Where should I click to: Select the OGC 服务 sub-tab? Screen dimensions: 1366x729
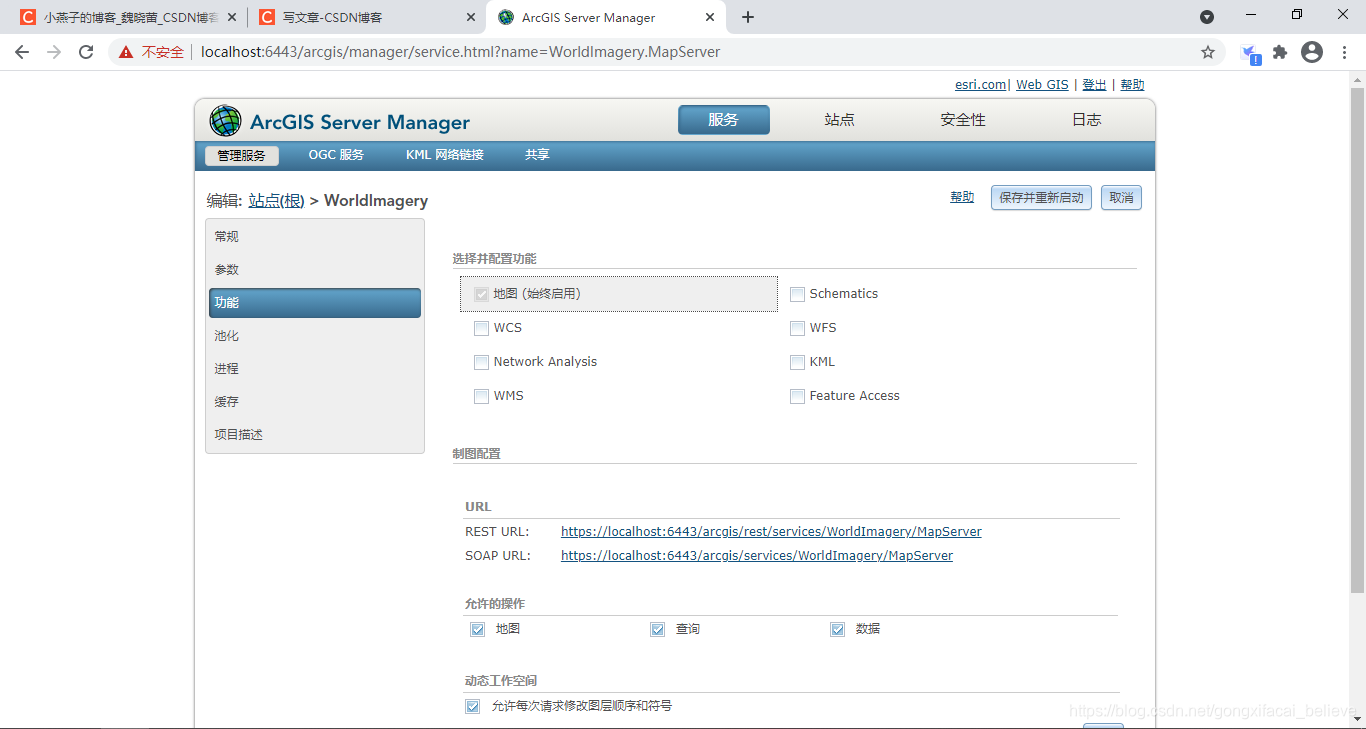[x=336, y=155]
